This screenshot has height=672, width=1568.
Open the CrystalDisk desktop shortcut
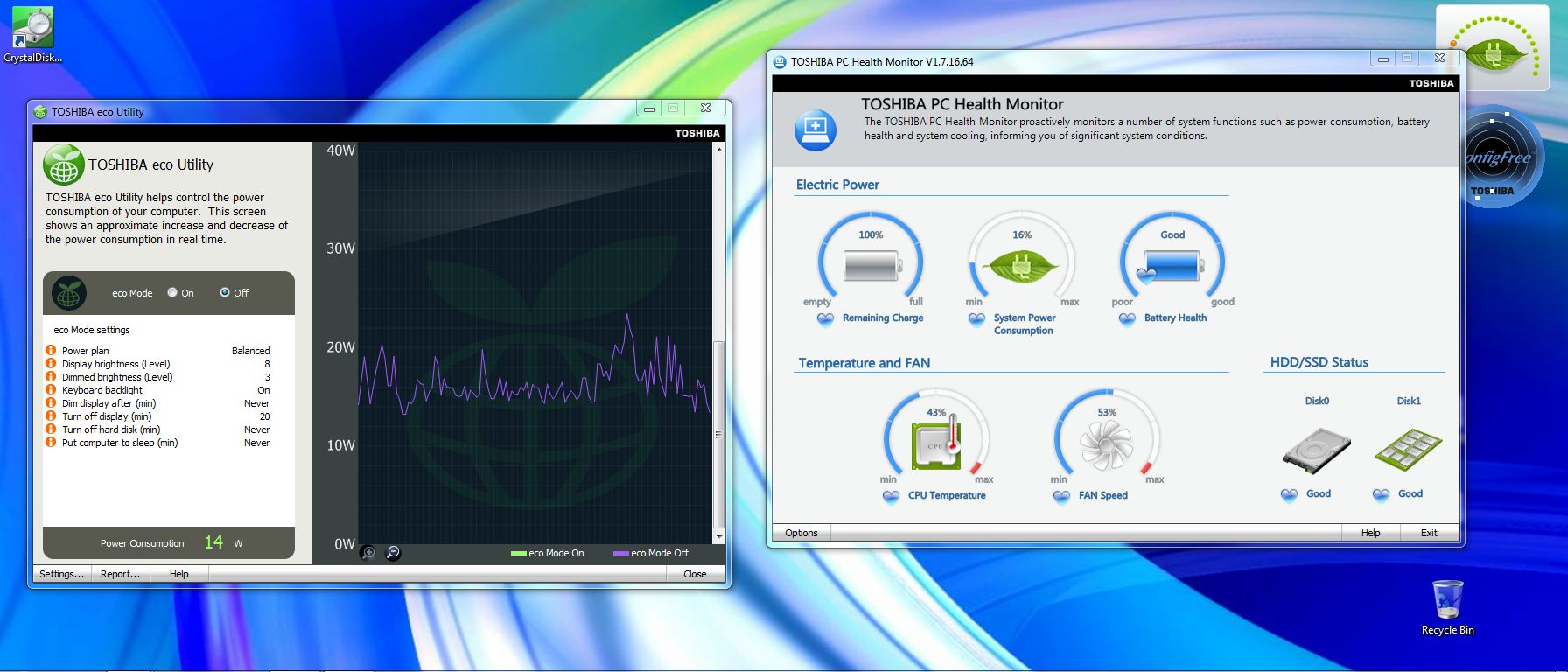coord(32,35)
